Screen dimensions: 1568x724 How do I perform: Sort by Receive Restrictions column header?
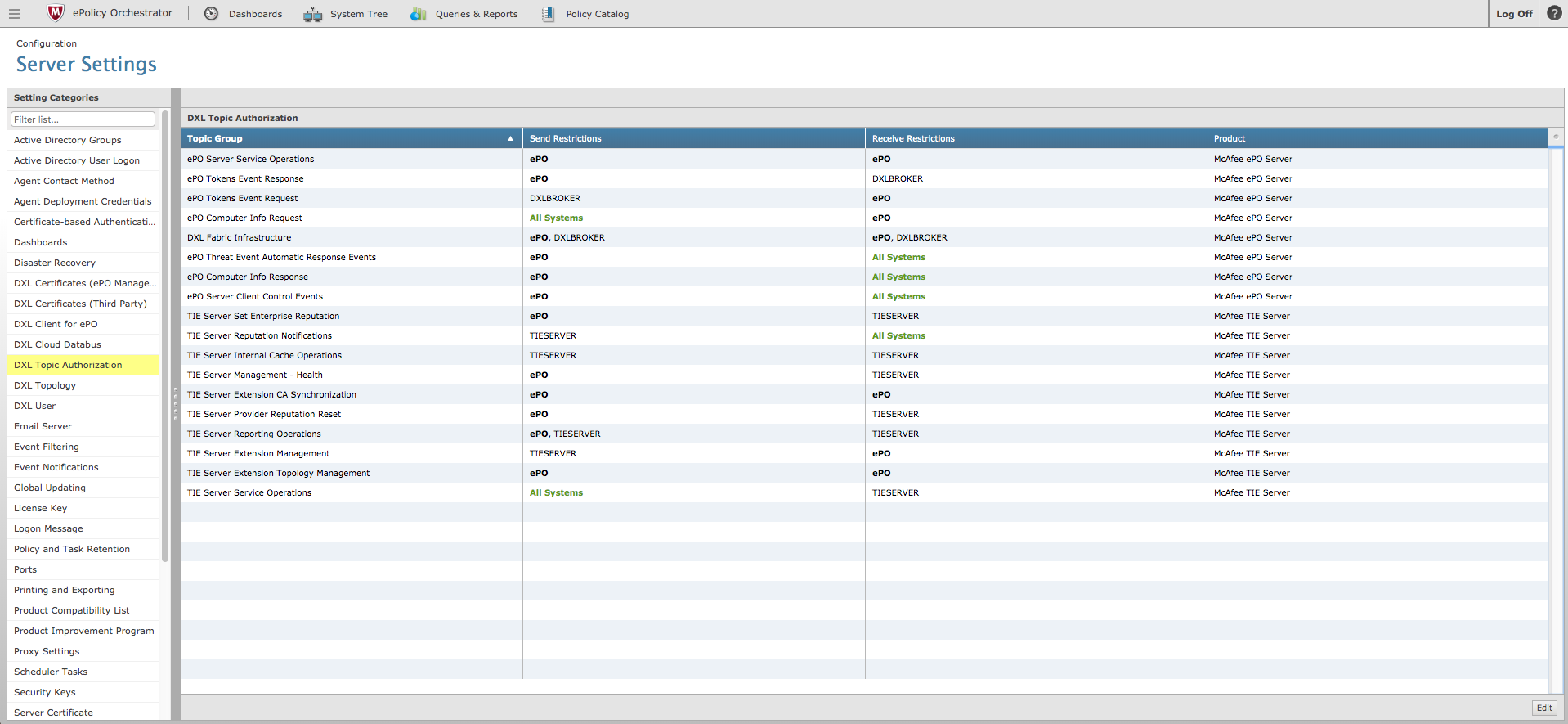click(1036, 138)
